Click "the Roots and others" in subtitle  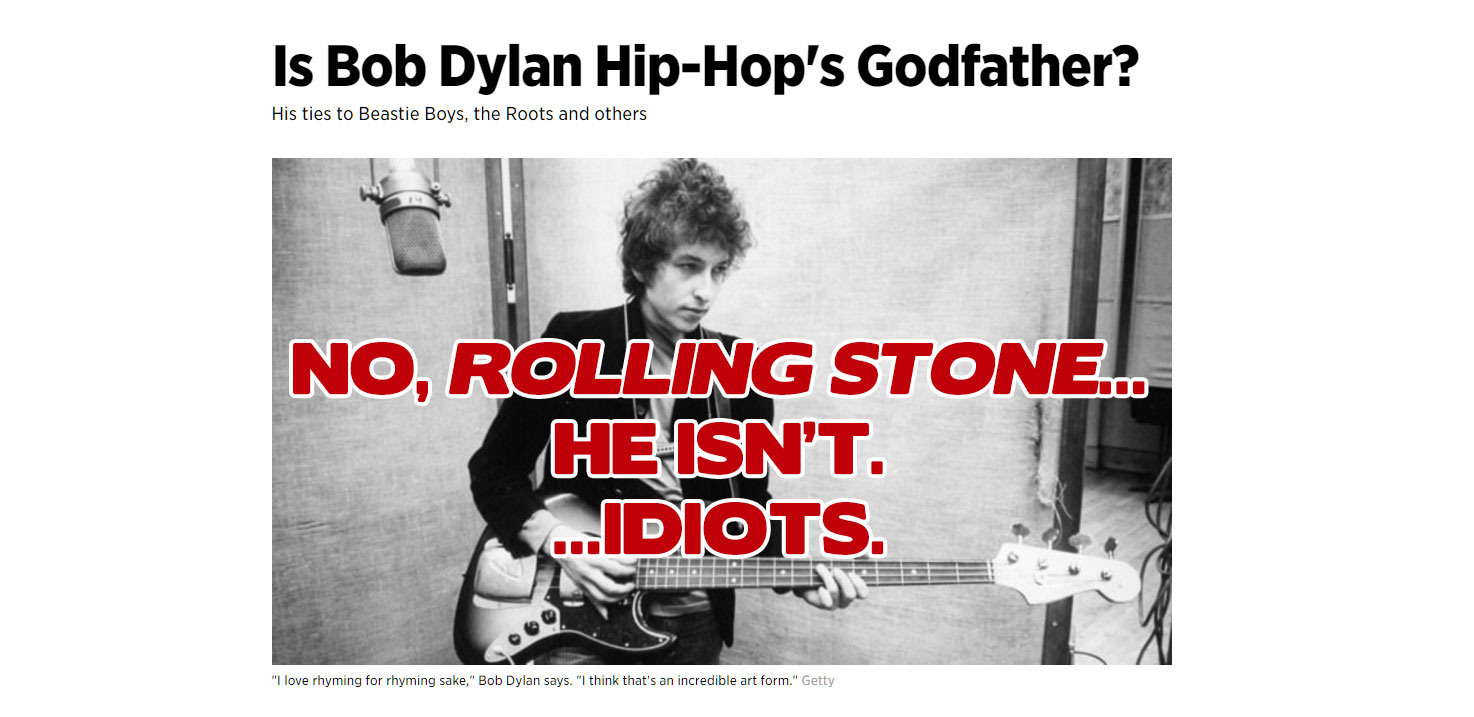click(560, 114)
